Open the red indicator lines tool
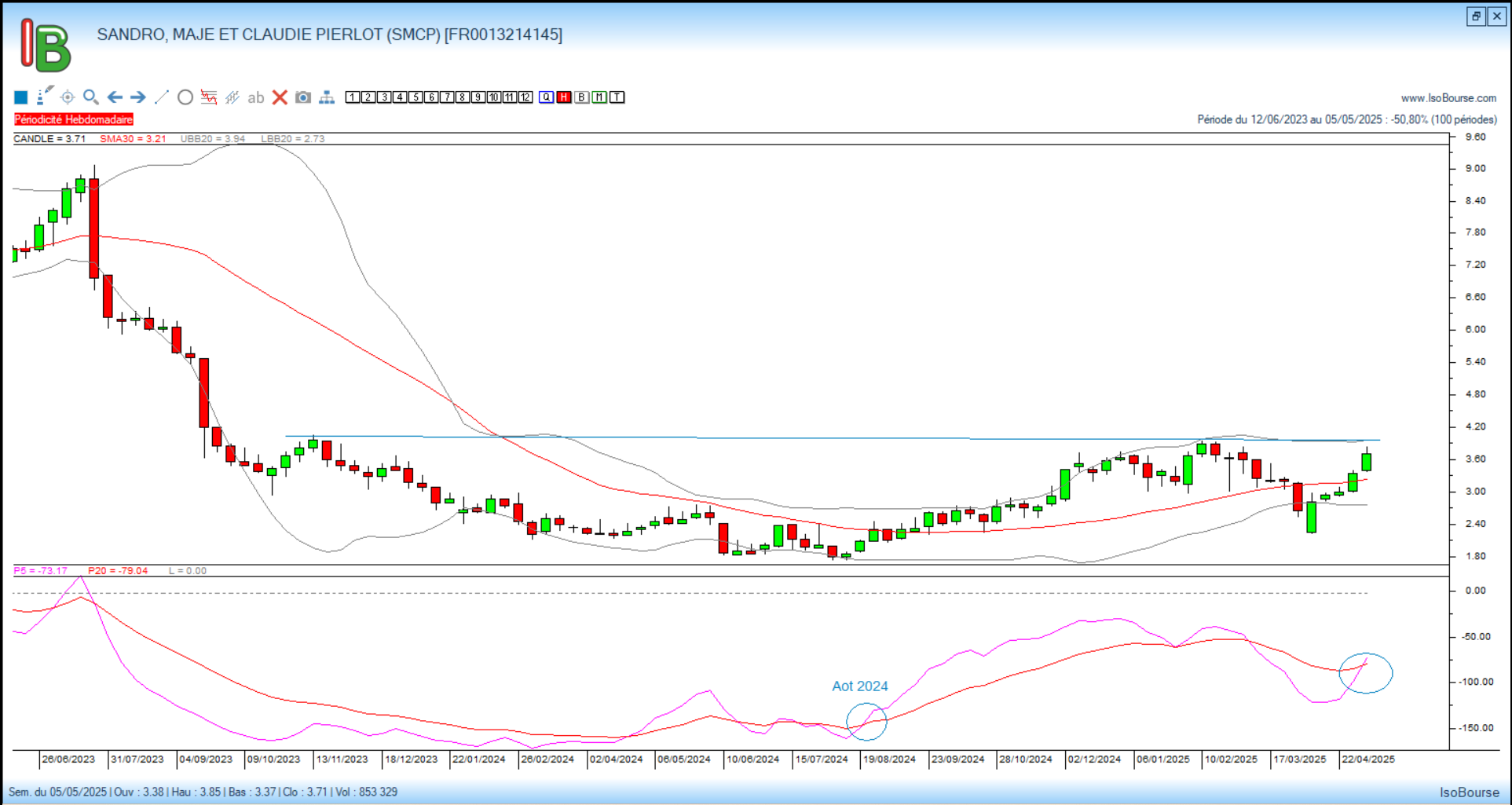The image size is (1512, 805). pos(209,97)
